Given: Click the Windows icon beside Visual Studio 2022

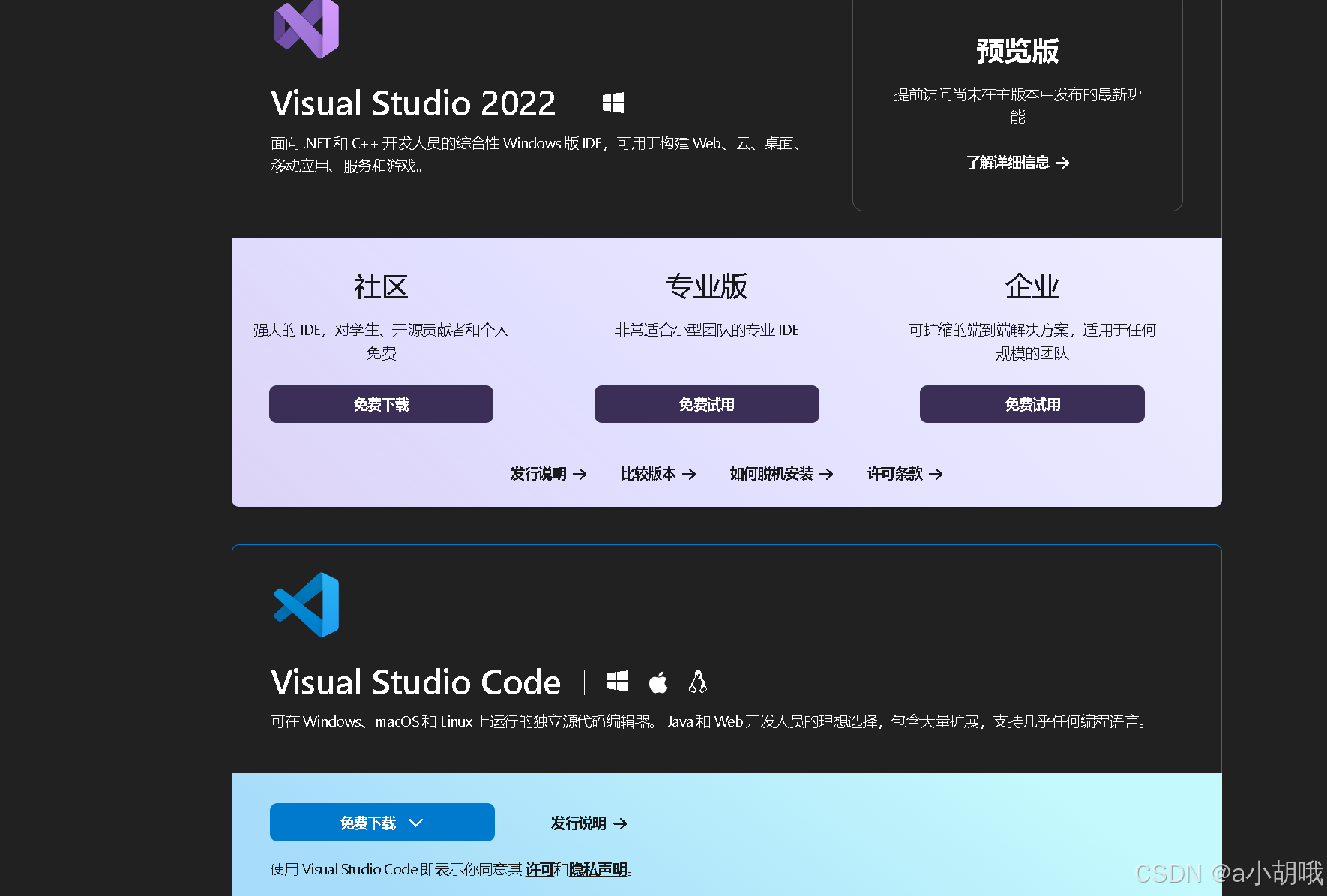Looking at the screenshot, I should coord(613,103).
